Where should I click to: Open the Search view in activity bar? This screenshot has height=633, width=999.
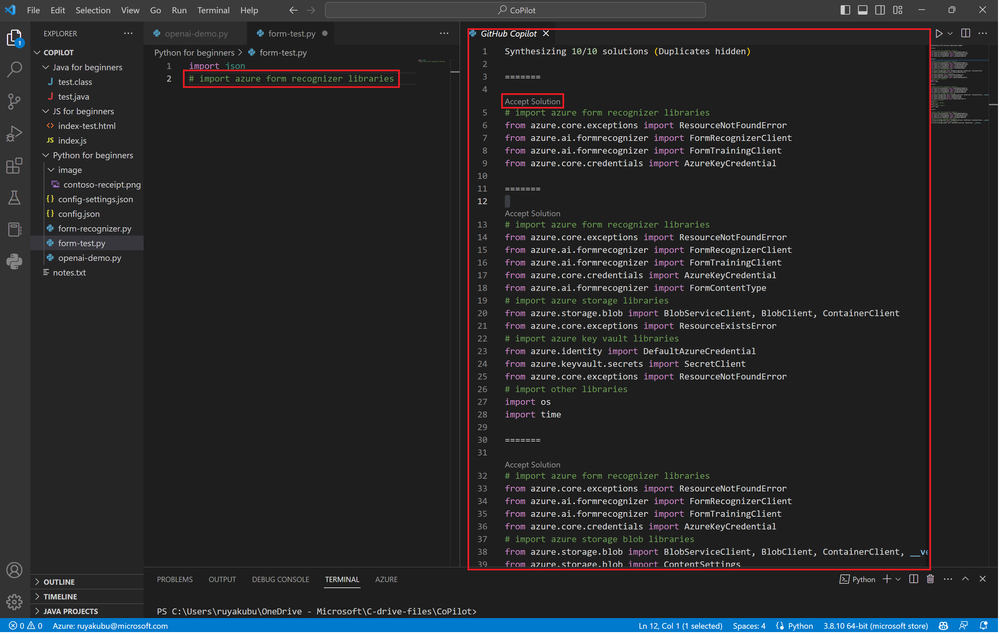(x=14, y=70)
